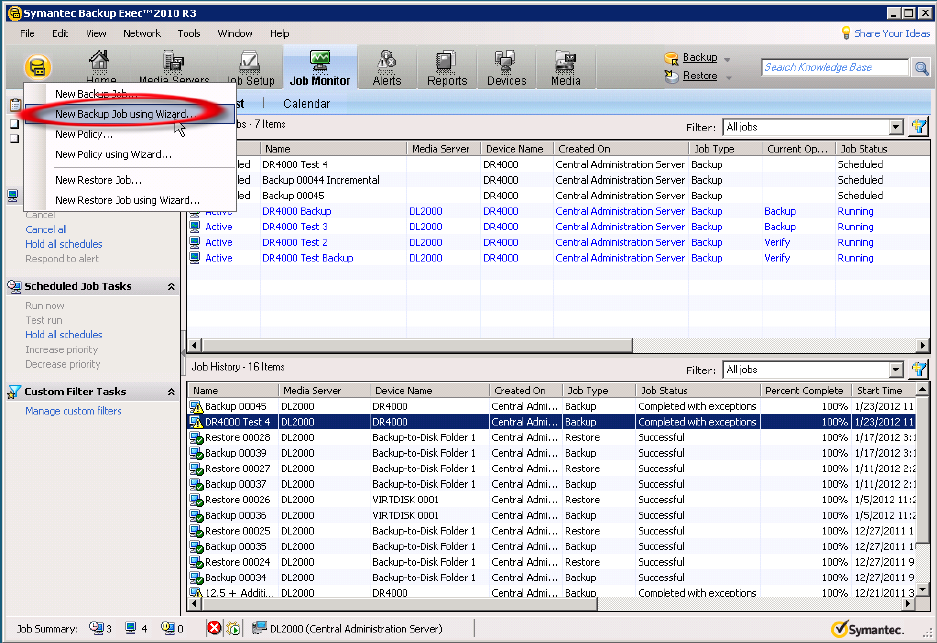Switch to the Calendar tab
This screenshot has width=937, height=643.
tap(306, 104)
